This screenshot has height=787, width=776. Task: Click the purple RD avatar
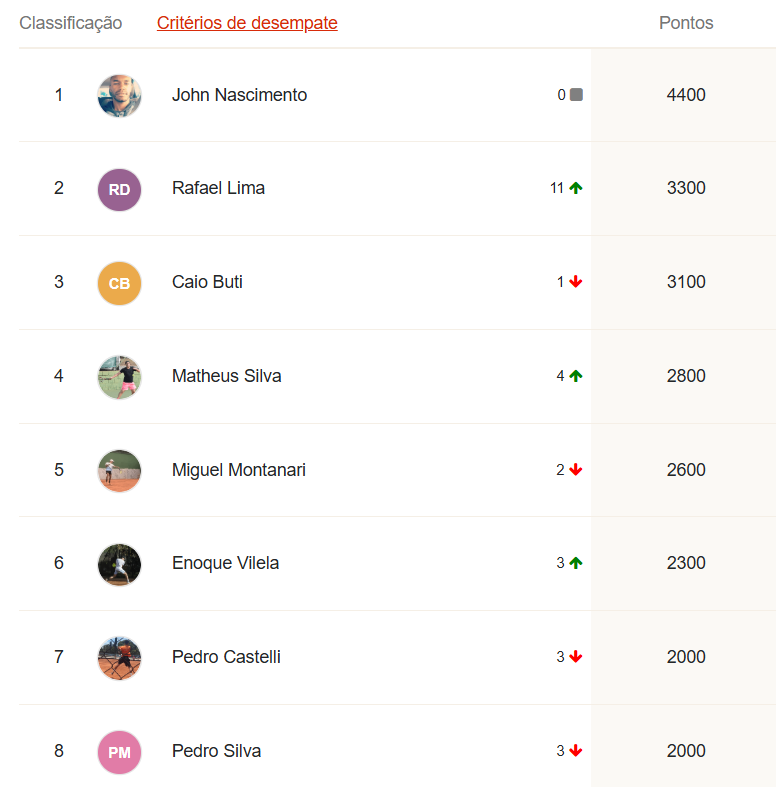coord(119,190)
